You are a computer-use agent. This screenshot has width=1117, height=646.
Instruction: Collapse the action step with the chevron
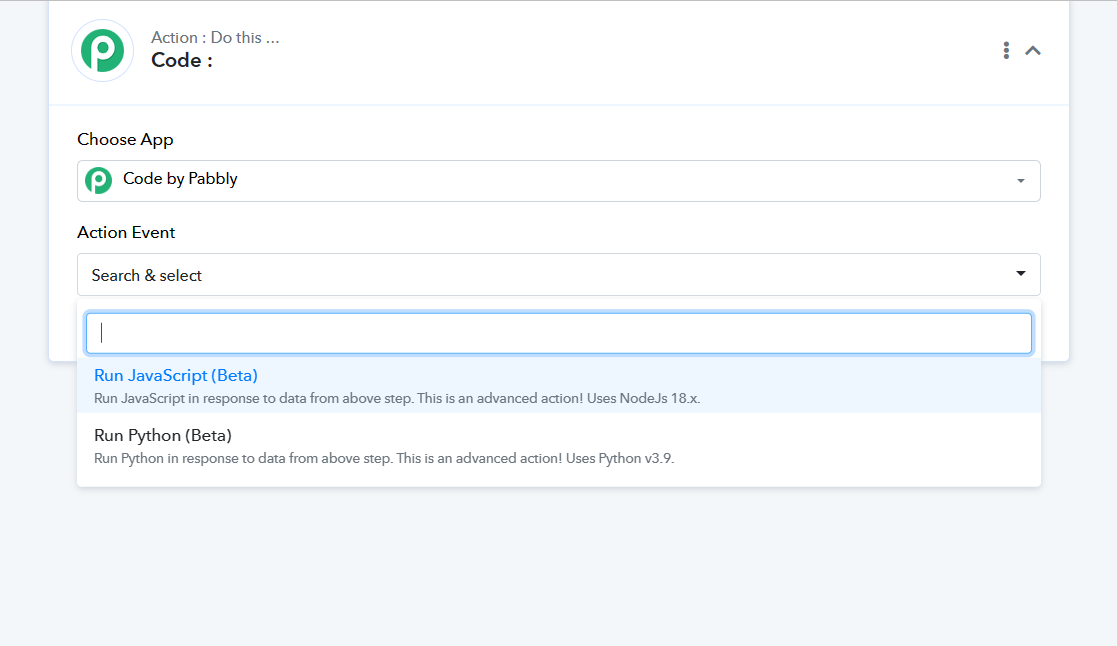pyautogui.click(x=1033, y=51)
